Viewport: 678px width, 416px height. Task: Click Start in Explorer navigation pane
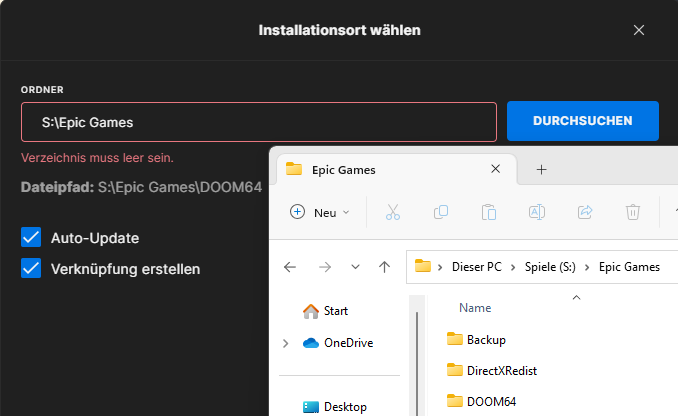tap(325, 311)
